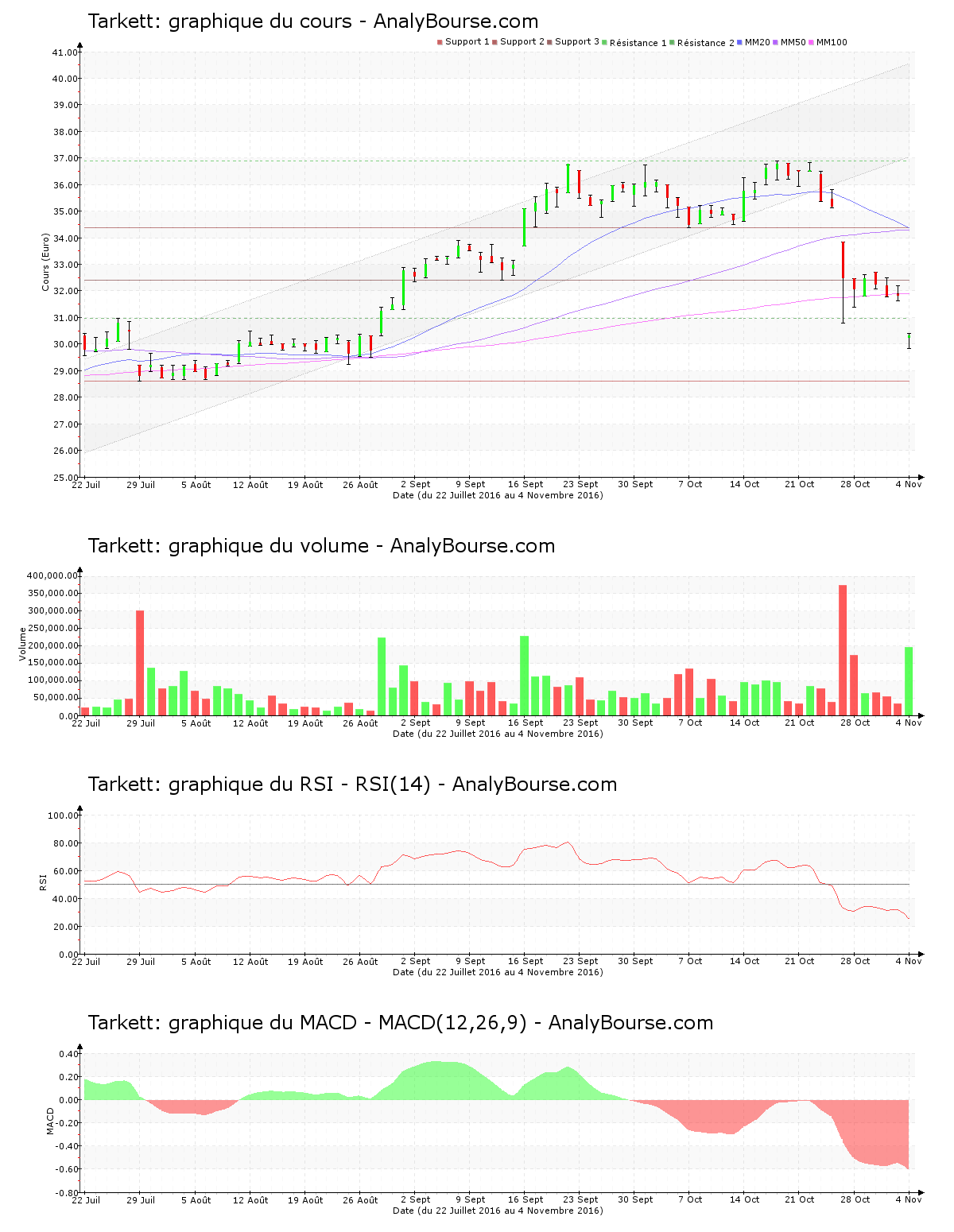Viewport: 954px width, 1232px height.
Task: Click the '7 Oct' date on volume chart
Action: click(690, 723)
